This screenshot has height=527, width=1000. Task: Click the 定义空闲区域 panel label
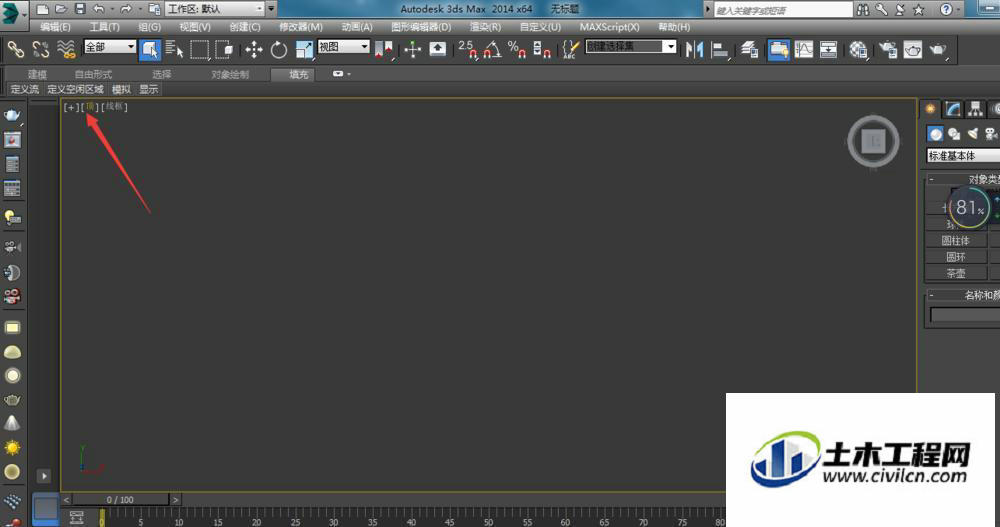pos(75,89)
